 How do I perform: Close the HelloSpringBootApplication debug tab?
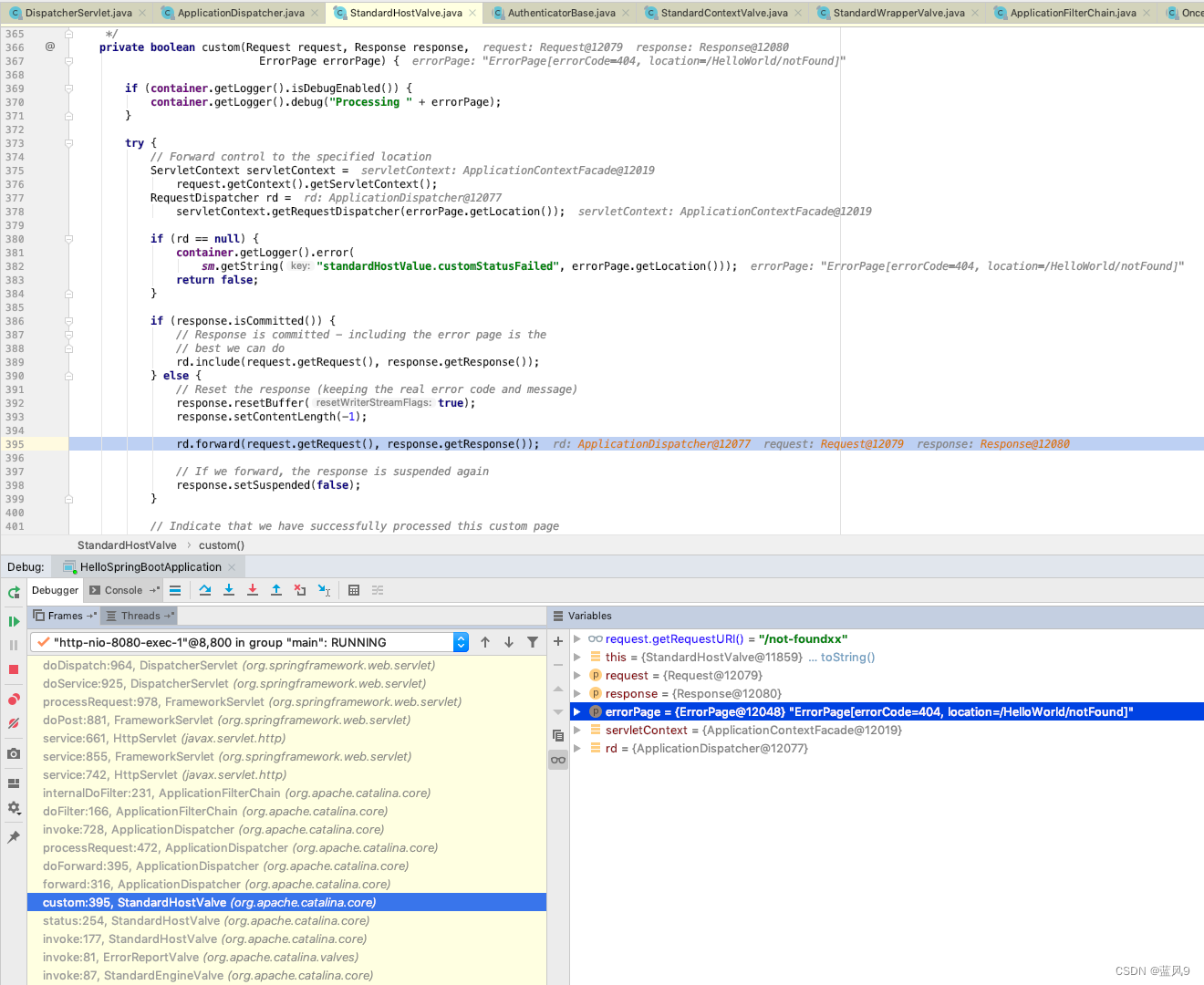[x=232, y=567]
